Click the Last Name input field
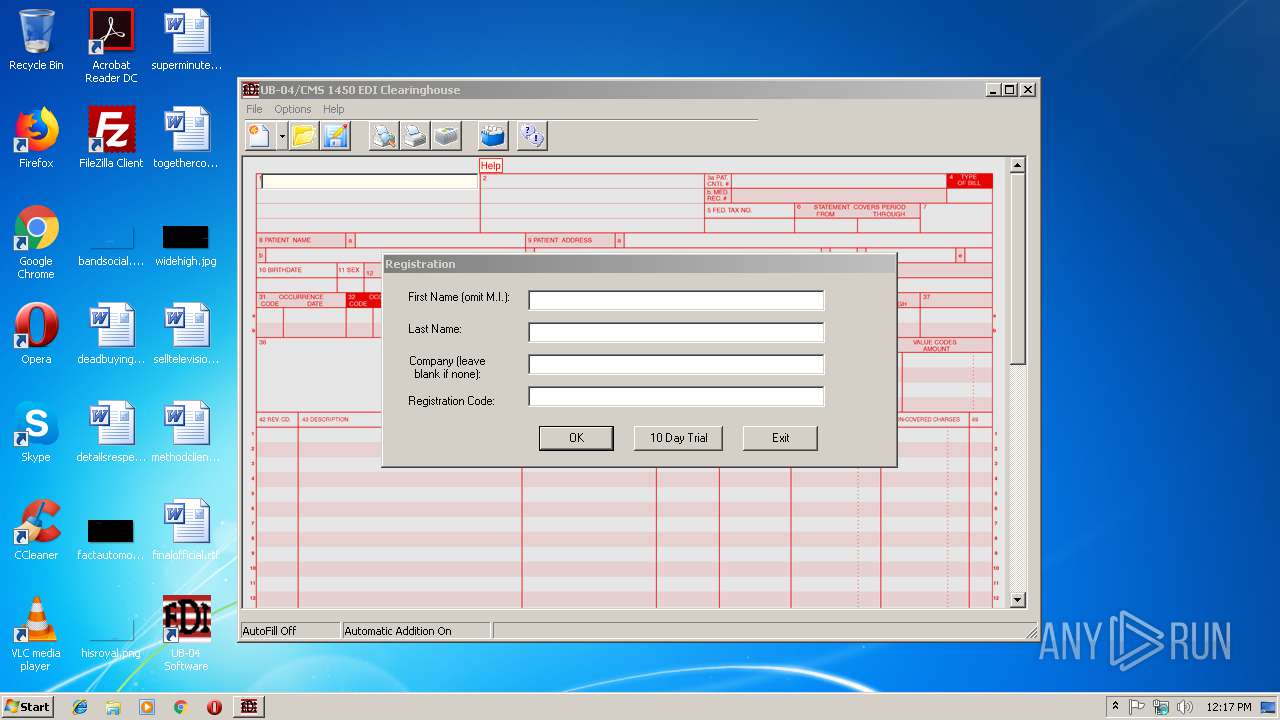This screenshot has width=1280, height=720. 676,332
